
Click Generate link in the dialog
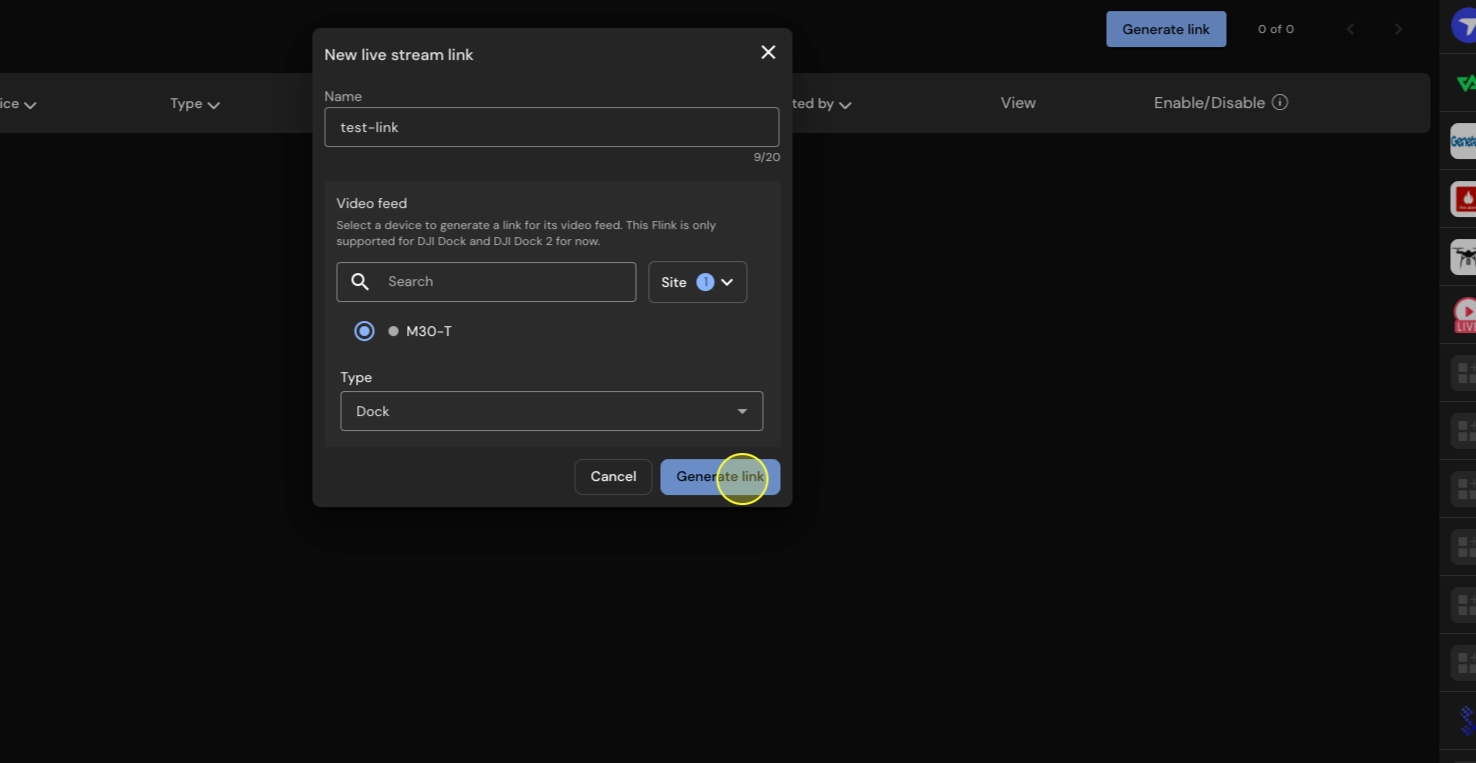point(719,477)
